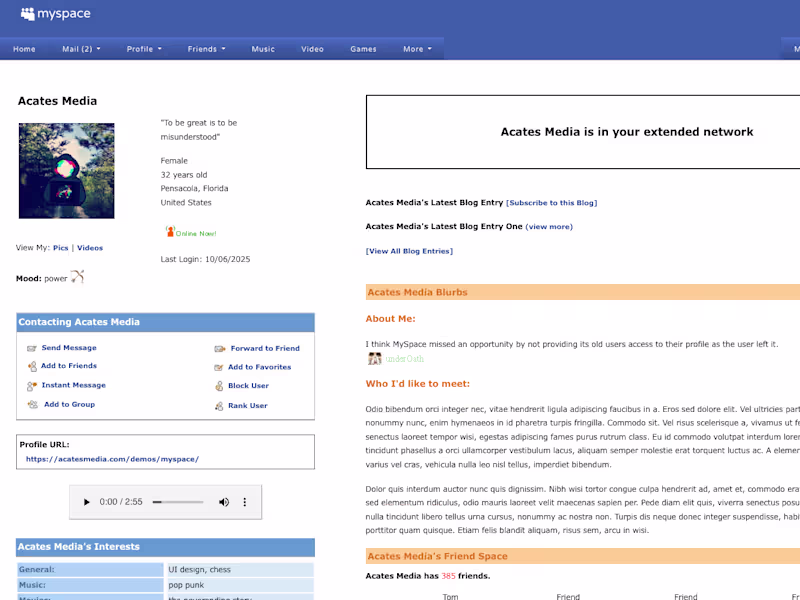Open the Friends navigation menu
Screen dimensions: 800x600
(206, 48)
